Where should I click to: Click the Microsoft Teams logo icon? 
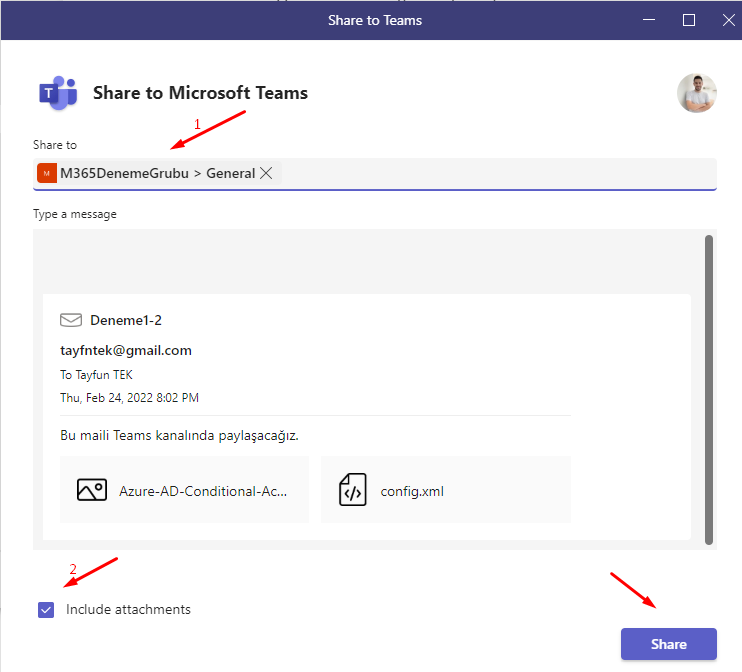58,93
